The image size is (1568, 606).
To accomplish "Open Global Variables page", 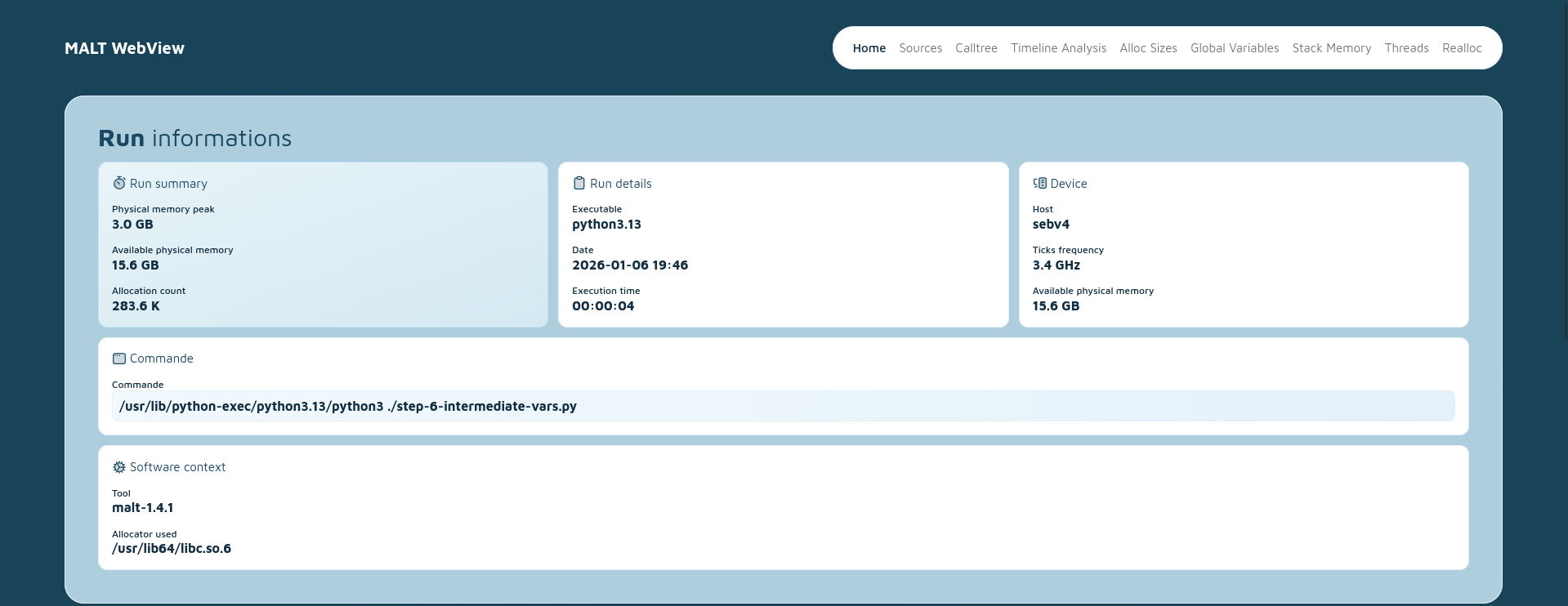I will pos(1234,48).
